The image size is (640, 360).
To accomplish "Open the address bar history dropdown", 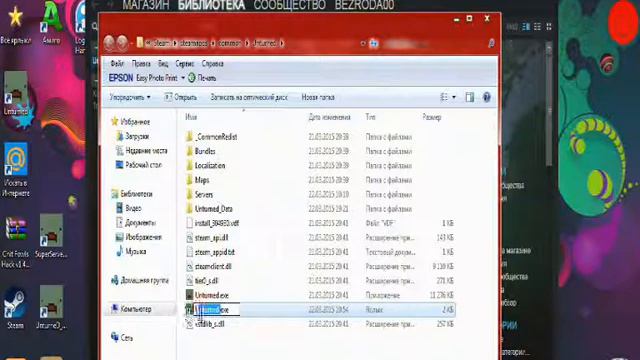I will click(x=363, y=43).
